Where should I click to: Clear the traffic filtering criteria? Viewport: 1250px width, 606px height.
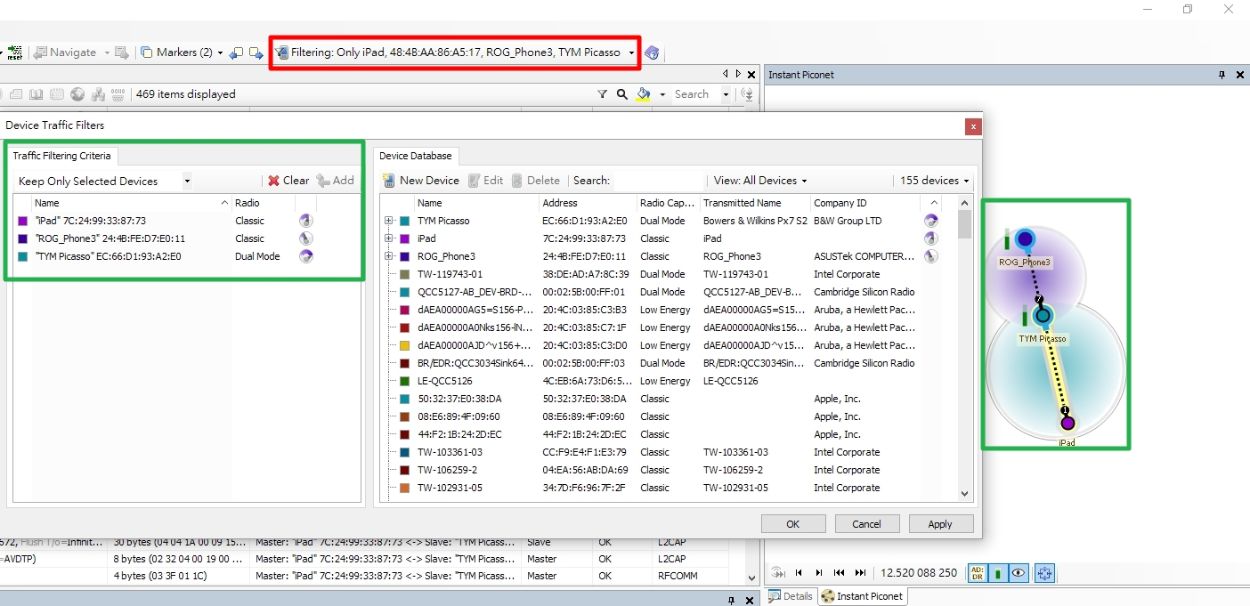[x=288, y=181]
